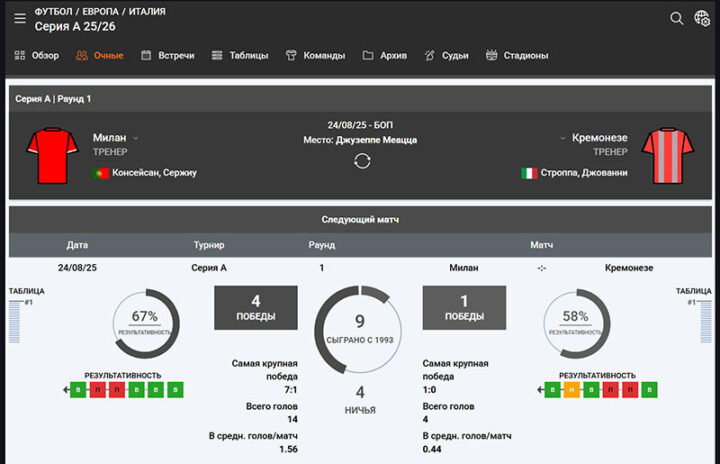Click the Стадионы stadium icon

coord(491,55)
